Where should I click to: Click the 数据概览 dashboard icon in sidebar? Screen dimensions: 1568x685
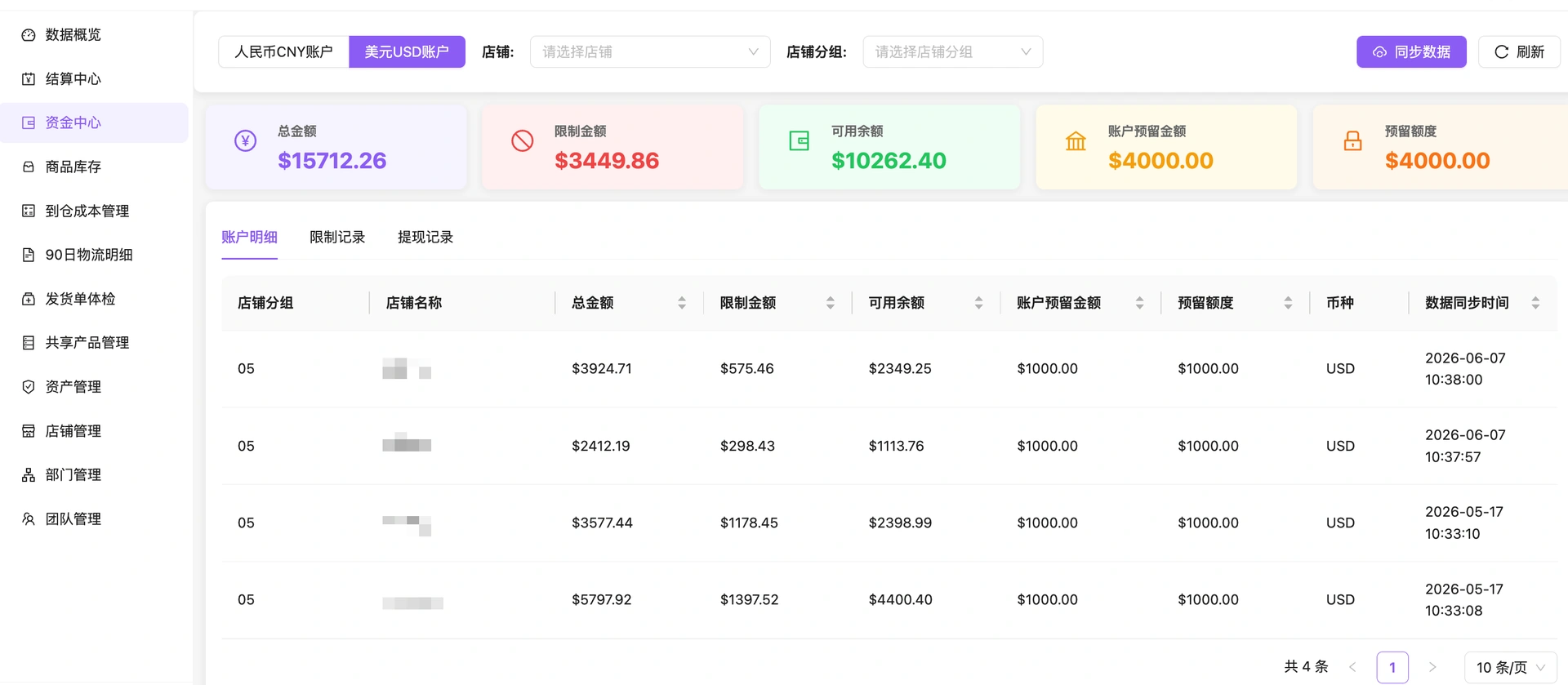[x=29, y=35]
